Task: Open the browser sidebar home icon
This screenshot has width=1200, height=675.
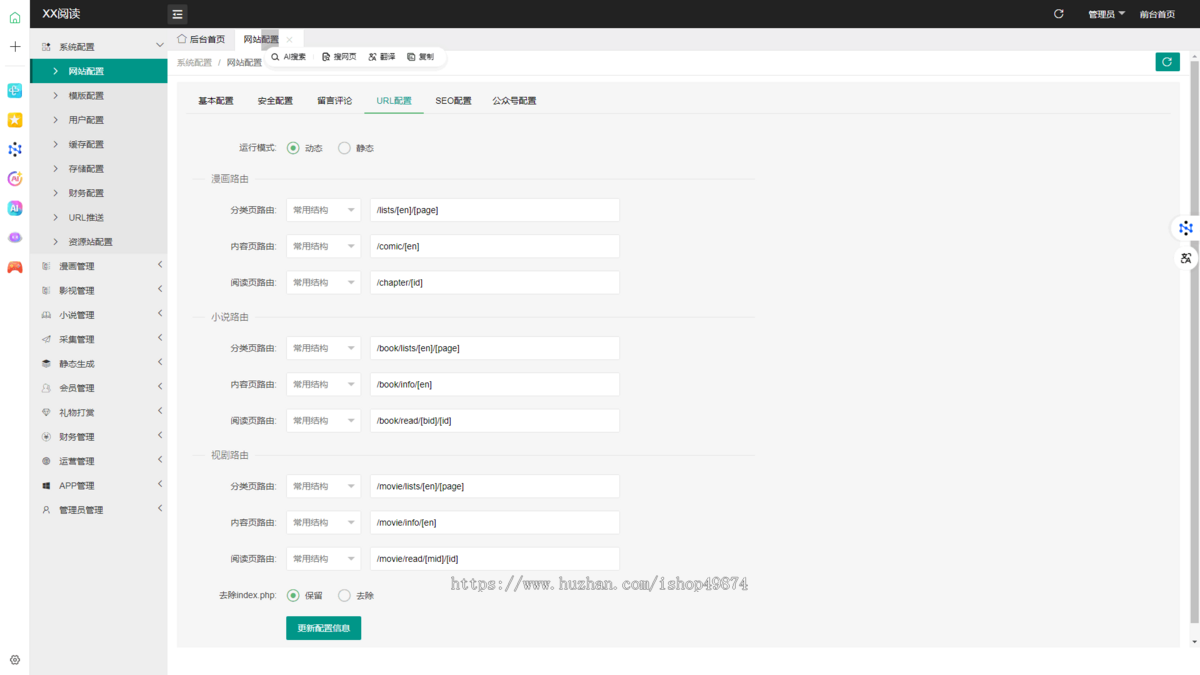Action: point(15,17)
